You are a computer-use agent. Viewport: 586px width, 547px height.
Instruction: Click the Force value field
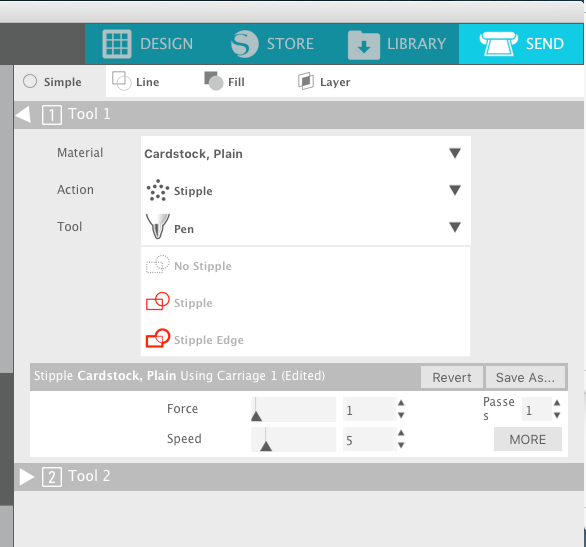[x=369, y=410]
